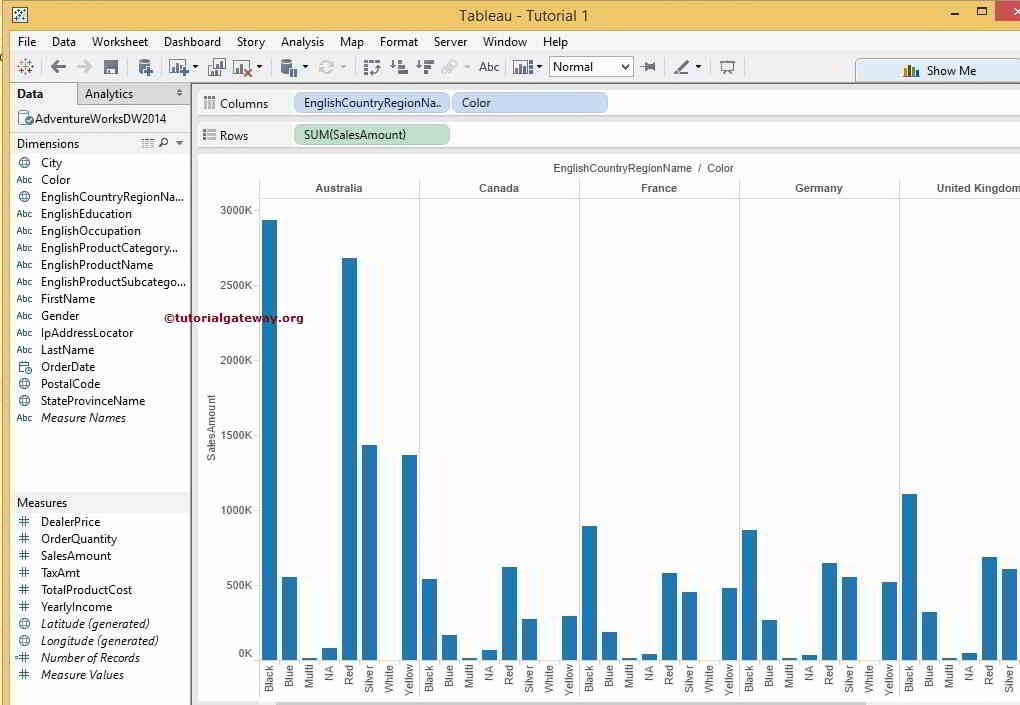The height and width of the screenshot is (705, 1020).
Task: Open the Highlight pen dropdown arrow
Action: tap(698, 67)
